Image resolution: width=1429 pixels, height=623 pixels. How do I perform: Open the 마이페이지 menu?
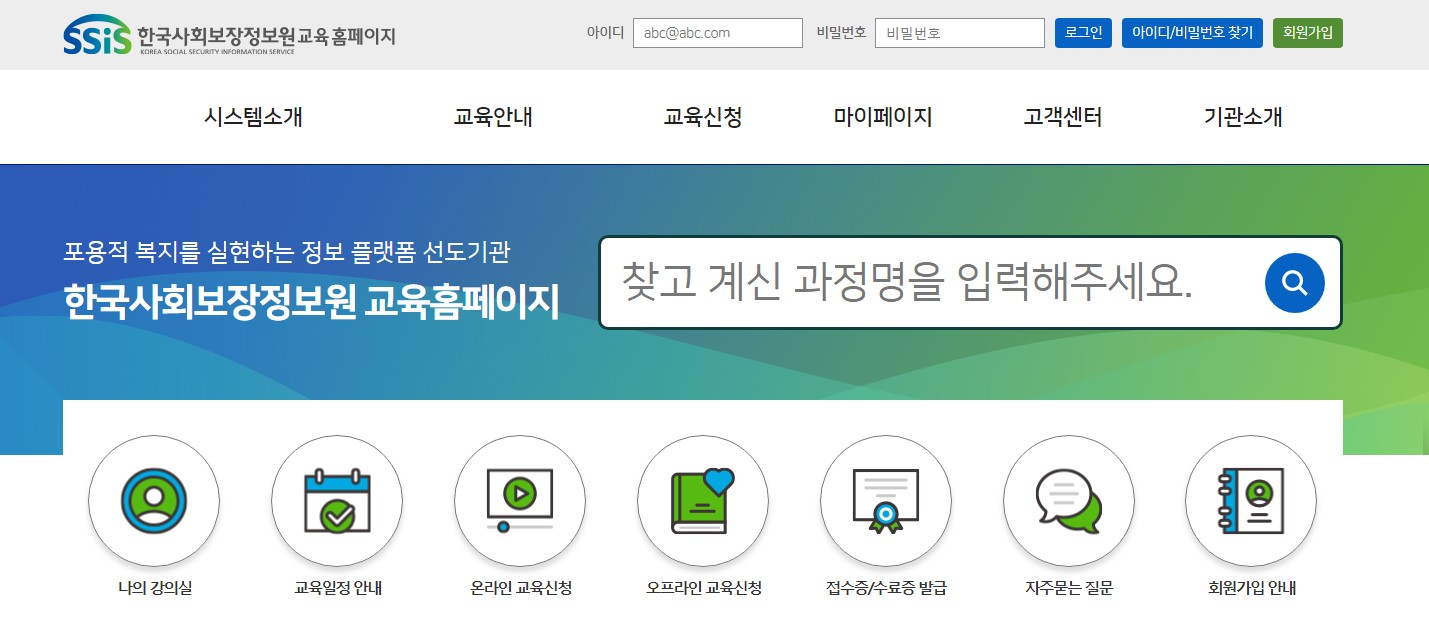click(883, 117)
